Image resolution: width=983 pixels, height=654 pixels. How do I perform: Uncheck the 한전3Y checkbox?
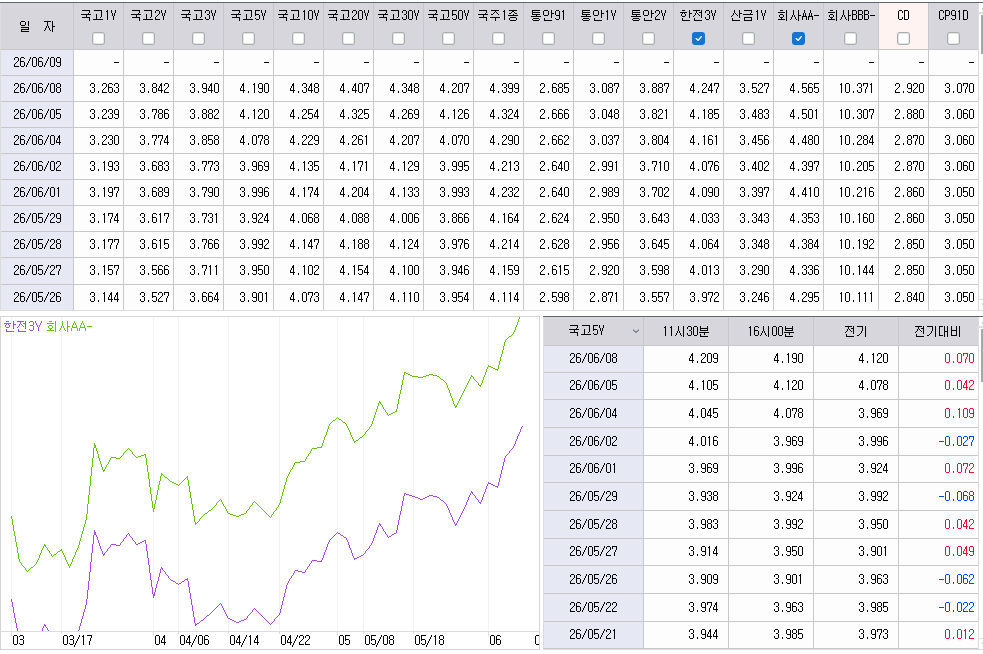pyautogui.click(x=698, y=39)
